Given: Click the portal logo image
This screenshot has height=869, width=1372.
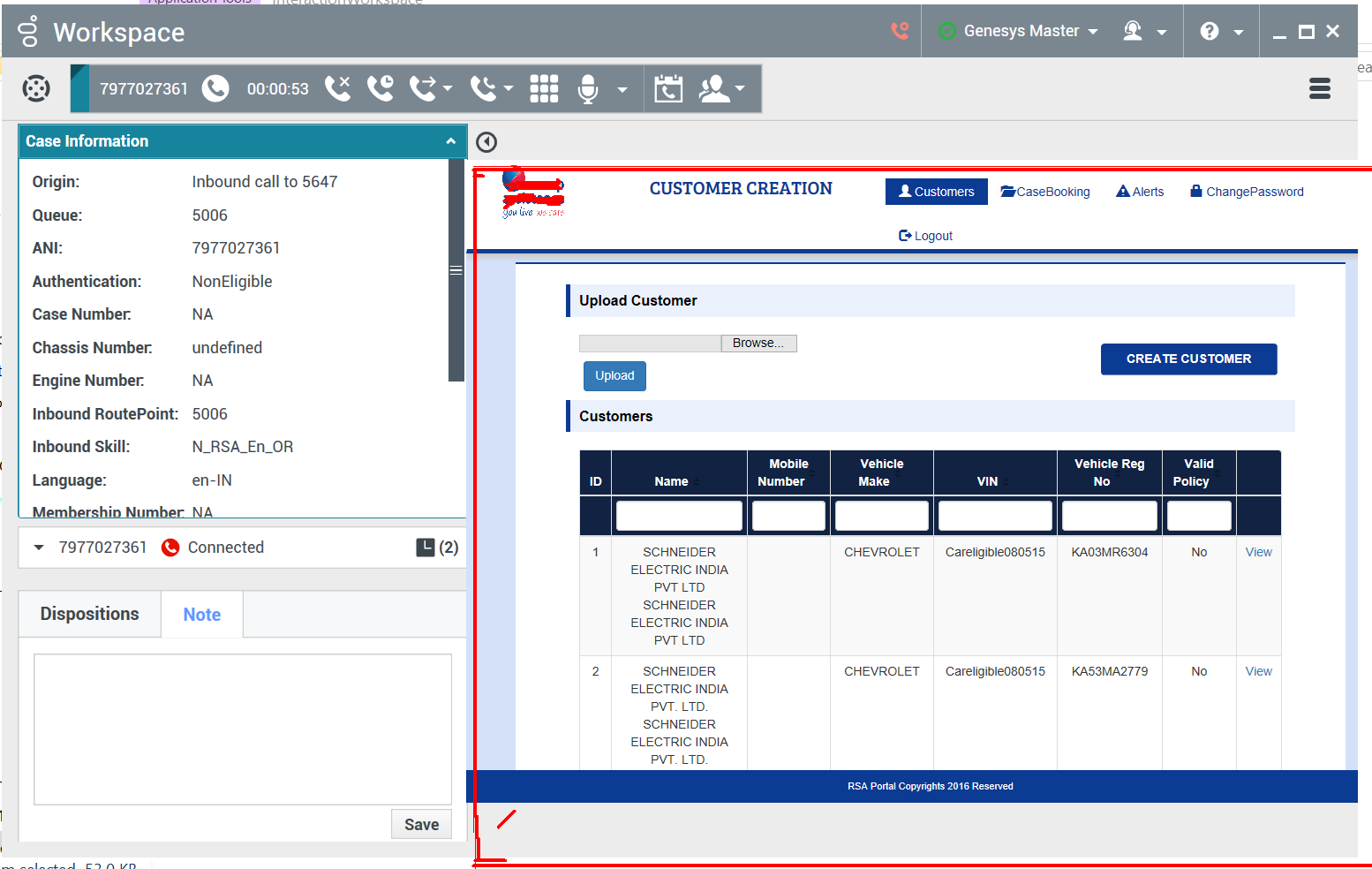Looking at the screenshot, I should (533, 193).
